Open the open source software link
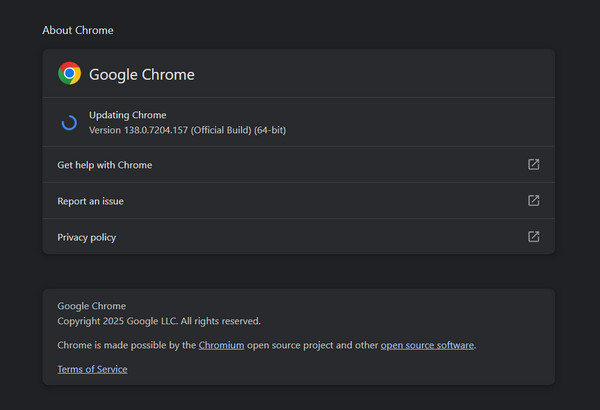 [427, 345]
